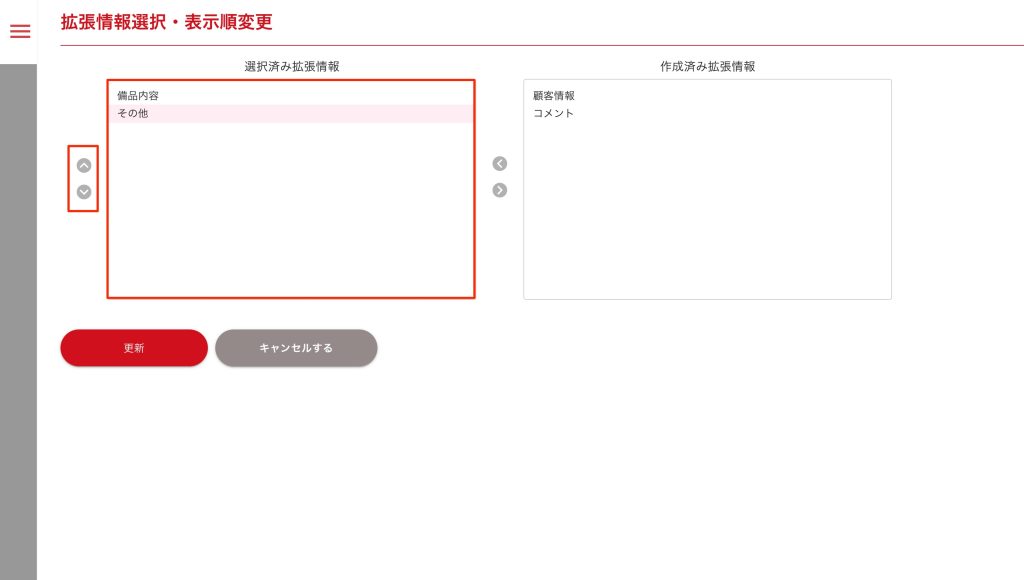The width and height of the screenshot is (1024, 580).
Task: Click empty space inside the created items listbox
Action: click(x=707, y=220)
